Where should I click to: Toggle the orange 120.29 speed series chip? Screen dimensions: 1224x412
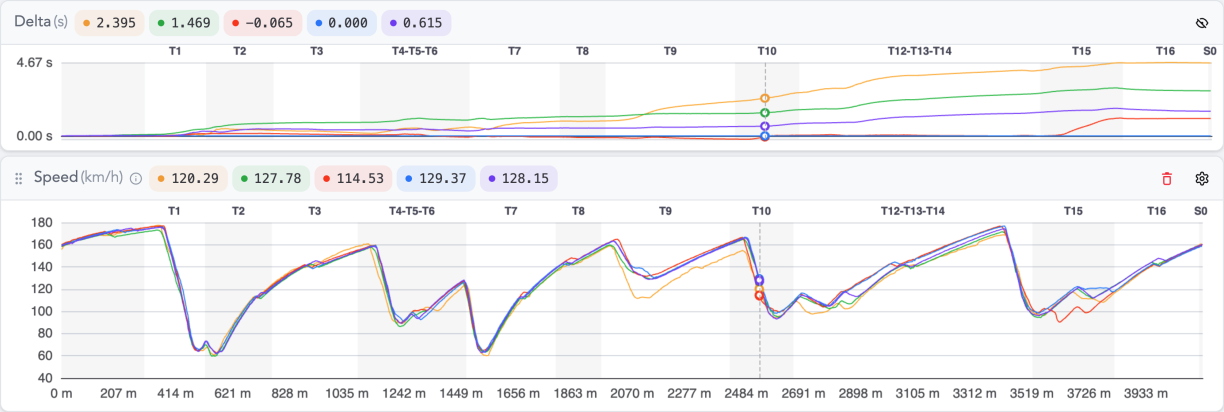pos(188,179)
